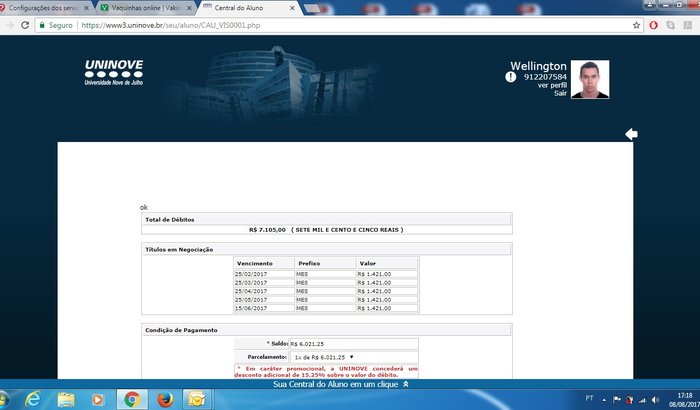
Task: Click the Action Center flag tray icon
Action: [617, 400]
